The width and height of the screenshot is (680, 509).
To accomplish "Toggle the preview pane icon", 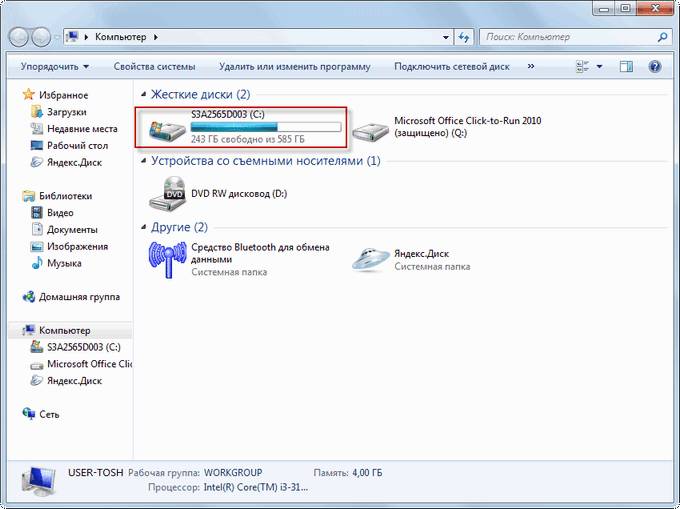I will pyautogui.click(x=626, y=67).
